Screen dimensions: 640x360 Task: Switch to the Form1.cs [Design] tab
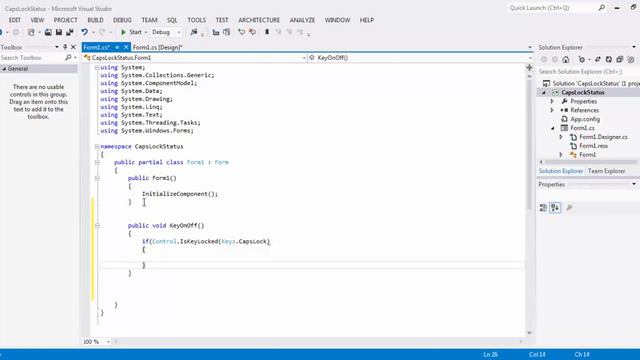click(158, 47)
